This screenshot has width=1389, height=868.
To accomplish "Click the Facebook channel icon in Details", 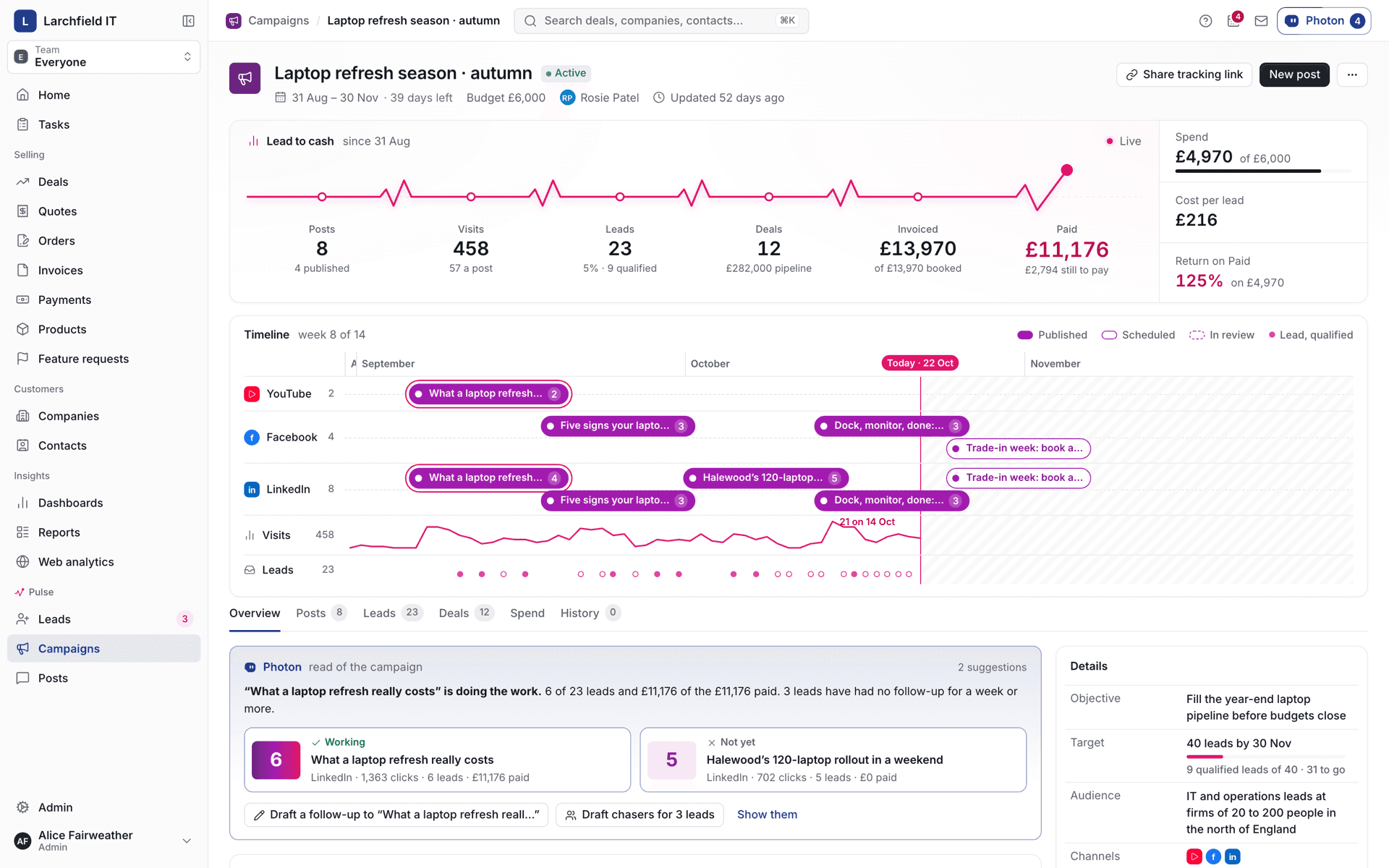I will click(x=1213, y=856).
